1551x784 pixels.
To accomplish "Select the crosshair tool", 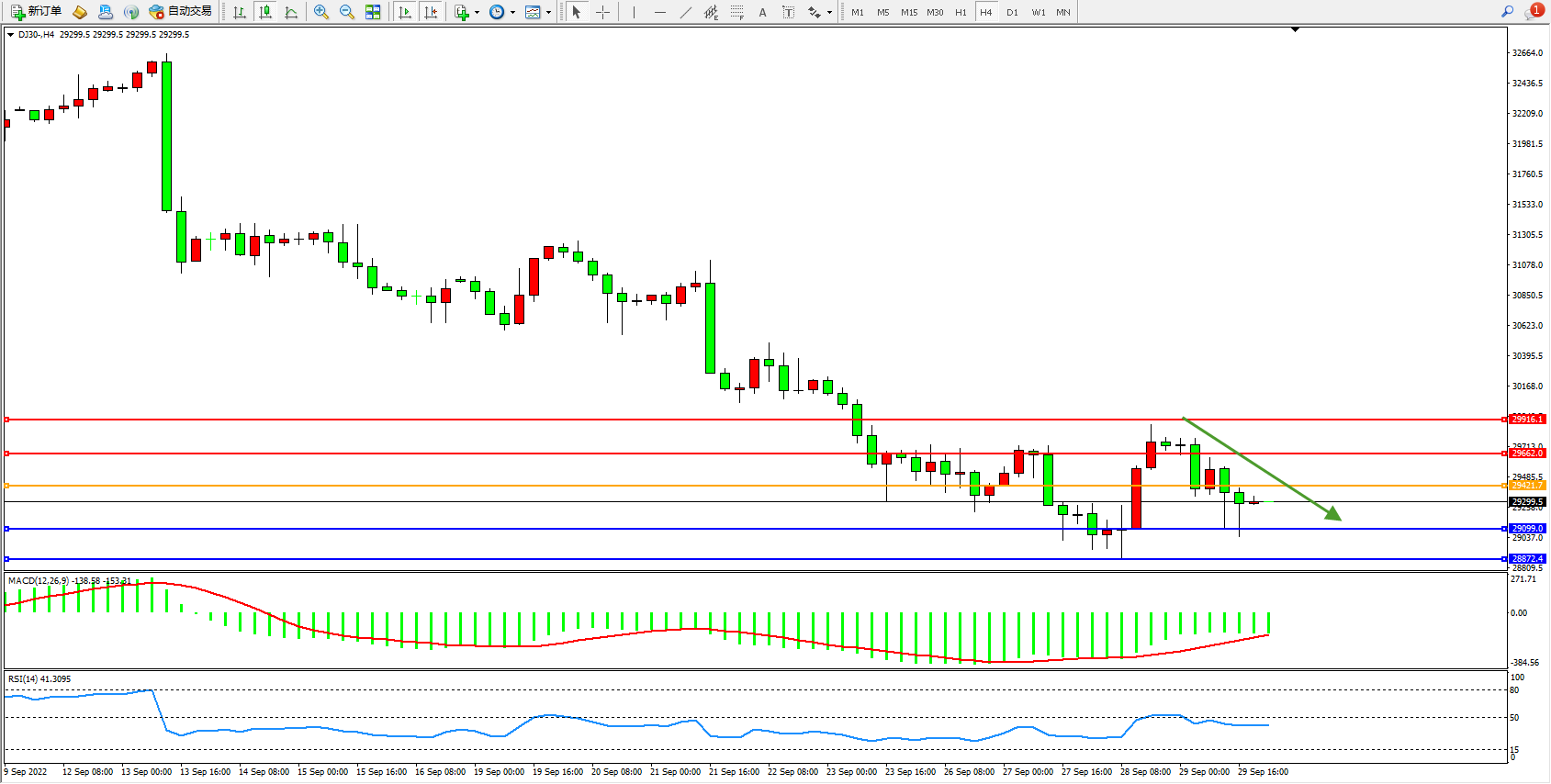I will click(602, 12).
